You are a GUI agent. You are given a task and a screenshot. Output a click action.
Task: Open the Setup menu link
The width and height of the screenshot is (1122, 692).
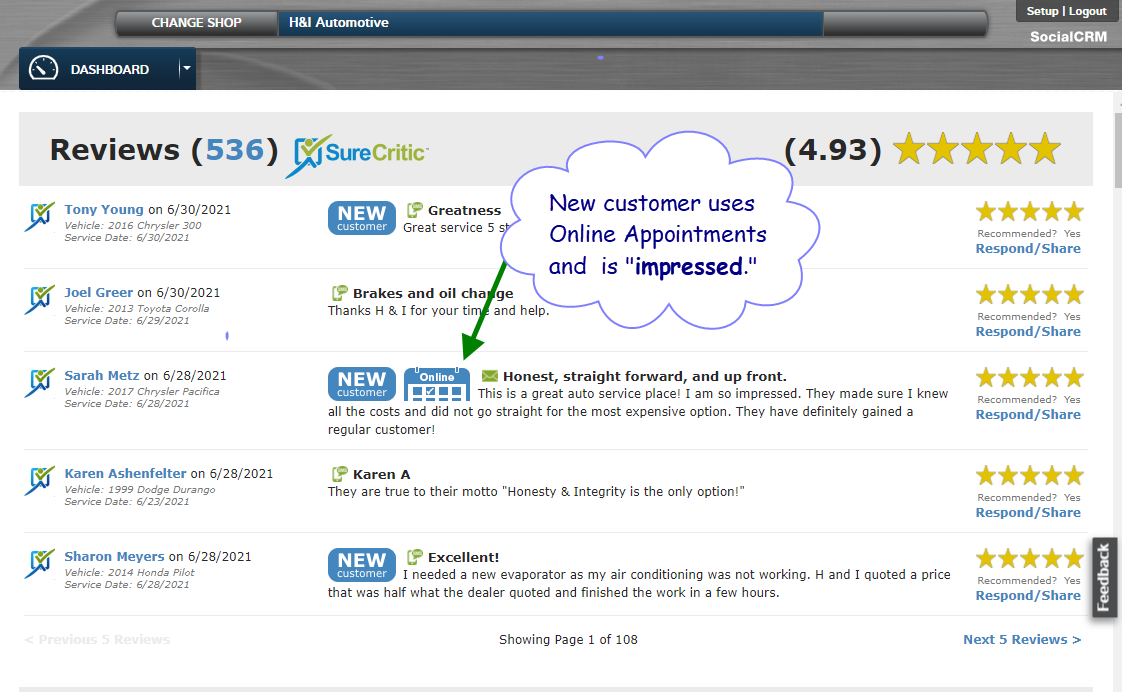click(x=1042, y=11)
